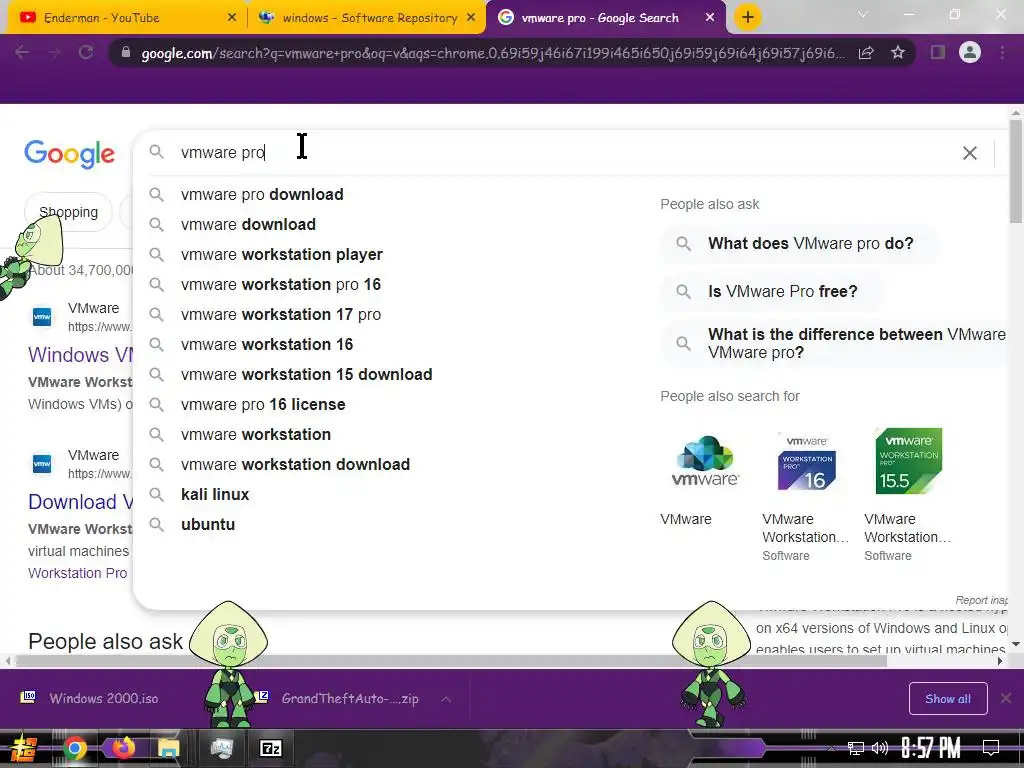
Task: Open the VMware Workstation 15.5 thumbnail
Action: point(908,461)
